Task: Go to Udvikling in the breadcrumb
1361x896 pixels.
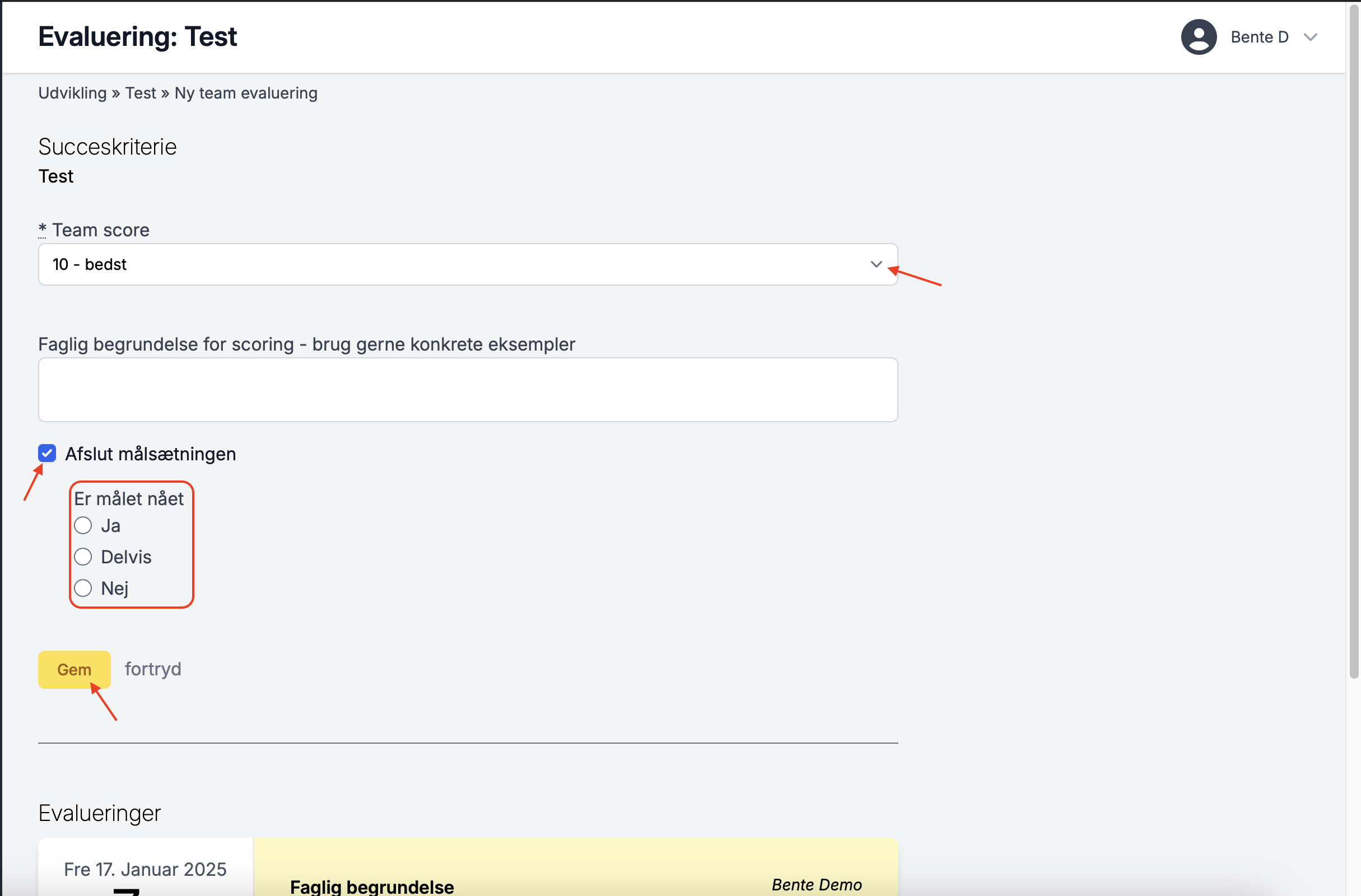Action: (x=73, y=93)
